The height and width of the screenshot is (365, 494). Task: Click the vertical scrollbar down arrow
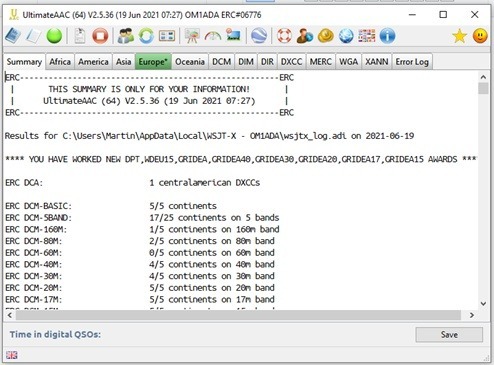tap(483, 304)
